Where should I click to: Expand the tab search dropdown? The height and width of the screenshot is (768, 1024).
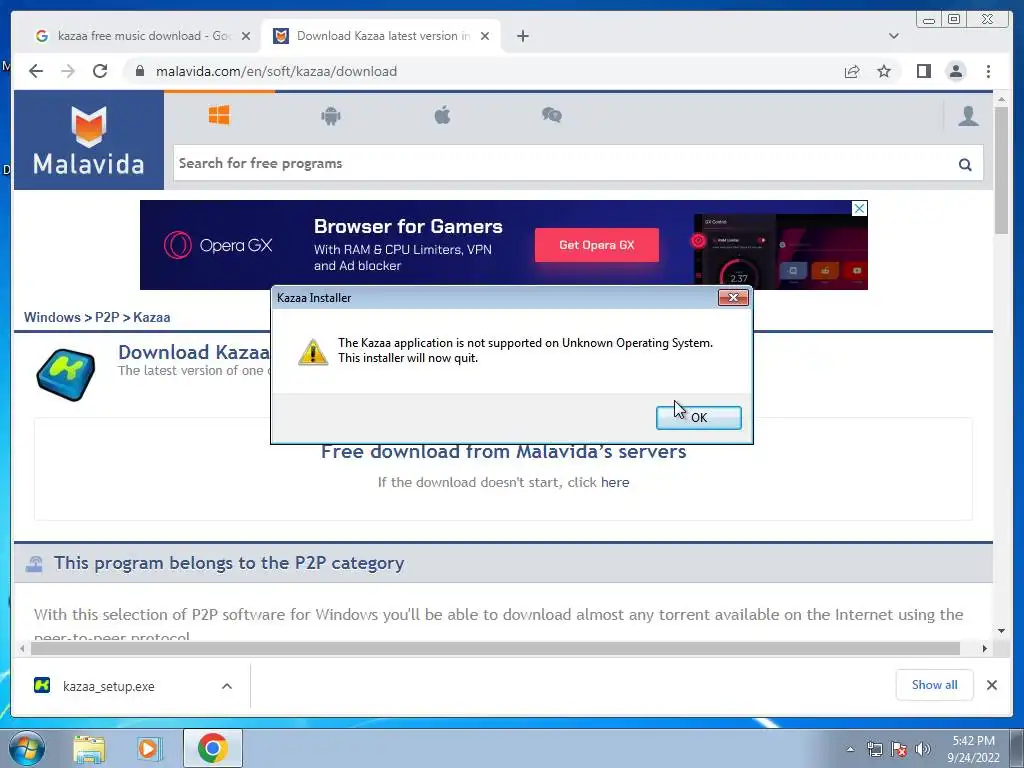coord(893,36)
